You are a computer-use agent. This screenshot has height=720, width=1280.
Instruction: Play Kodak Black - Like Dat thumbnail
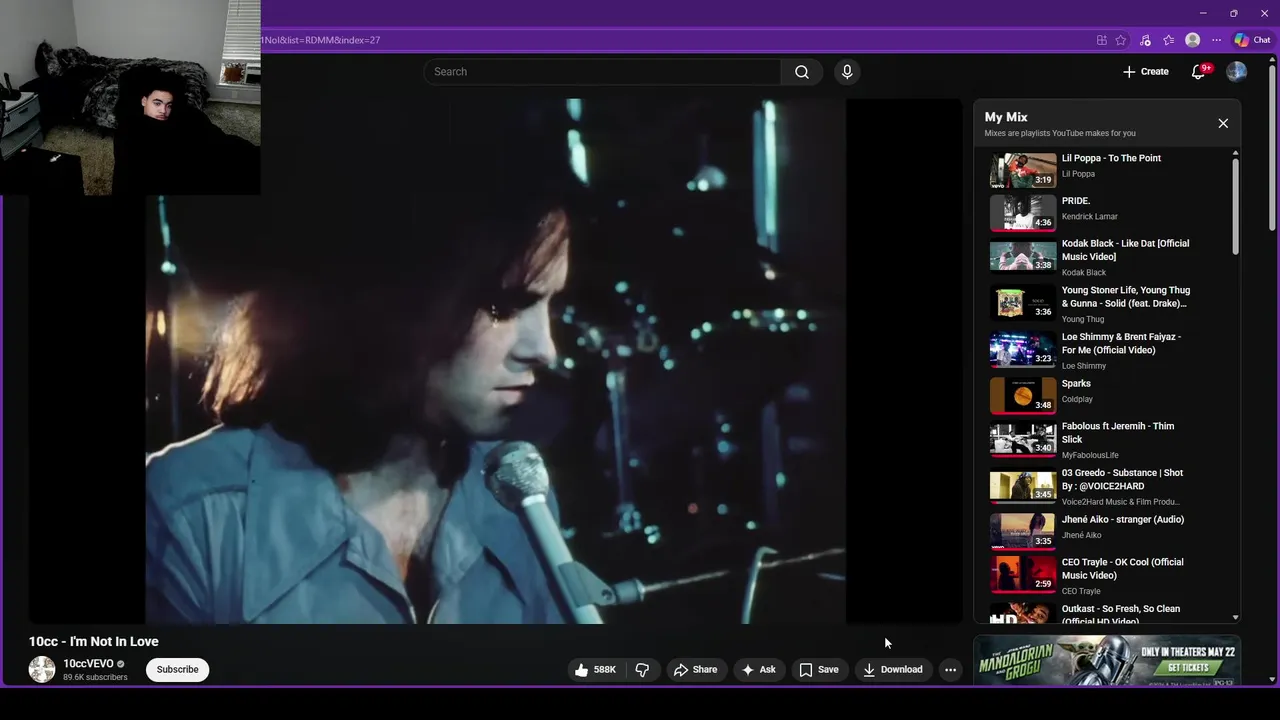[x=1023, y=255]
